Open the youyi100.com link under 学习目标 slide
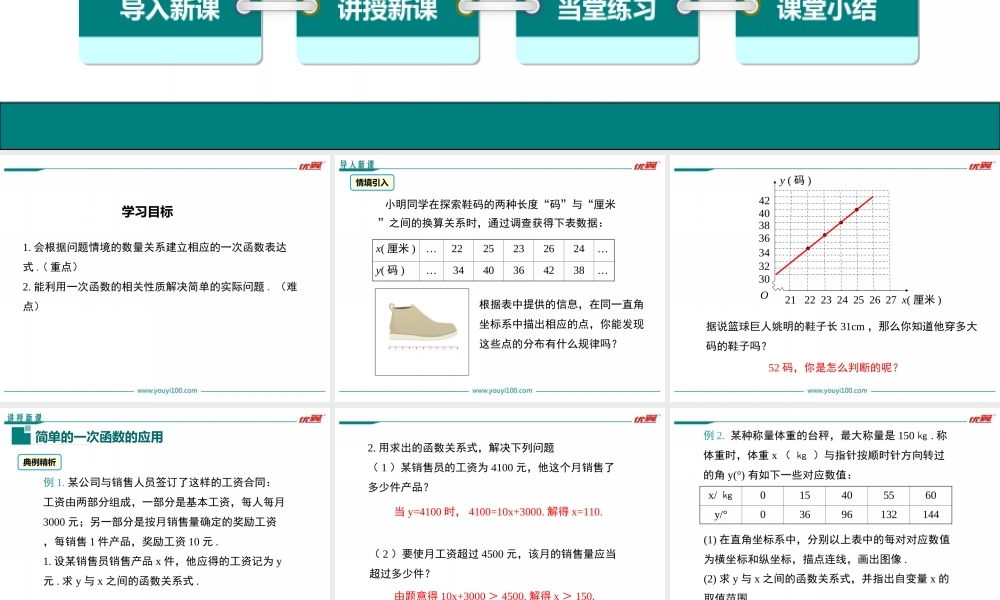The width and height of the screenshot is (1000, 600). (x=167, y=391)
